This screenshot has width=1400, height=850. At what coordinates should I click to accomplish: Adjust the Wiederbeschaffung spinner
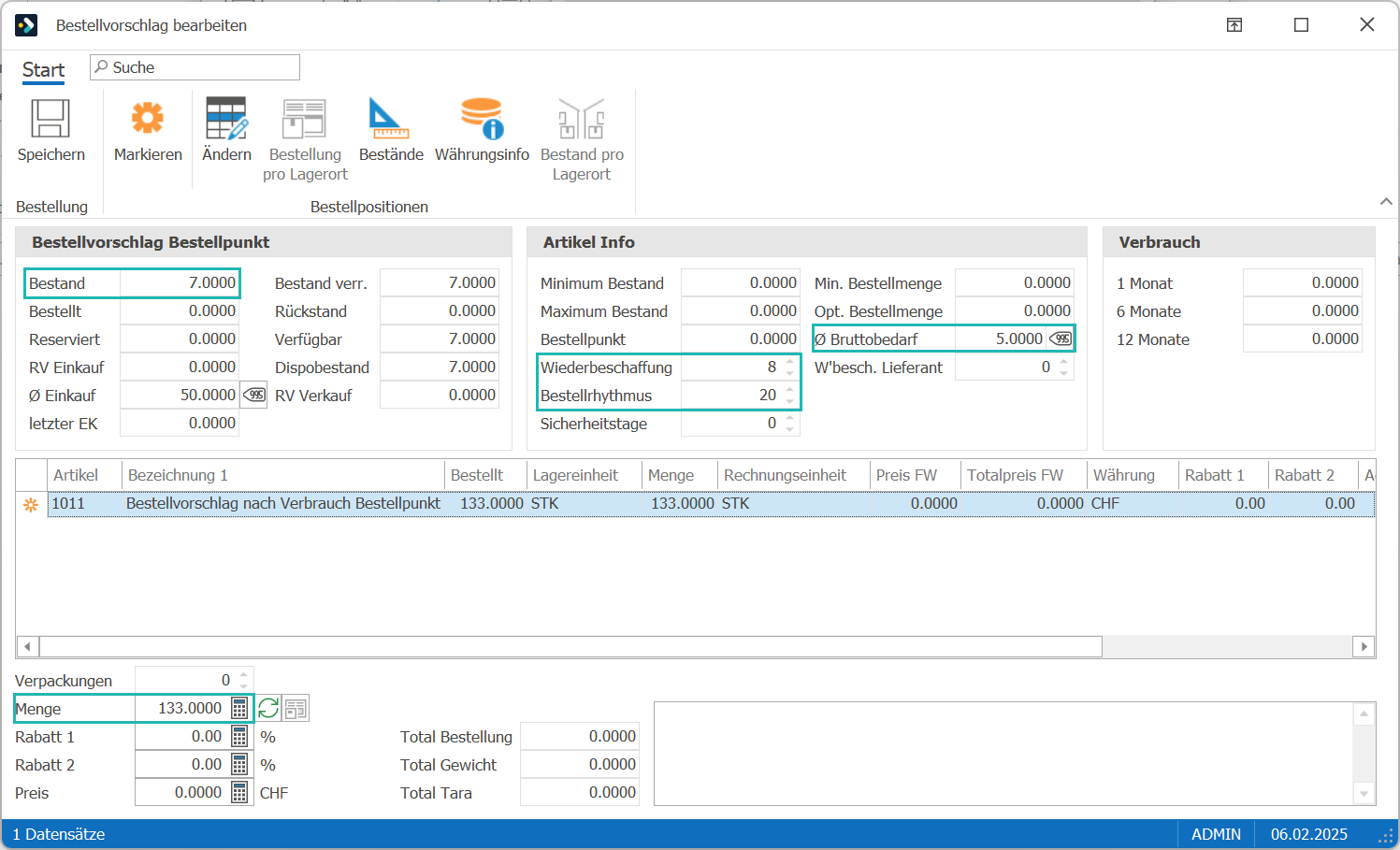pos(790,367)
